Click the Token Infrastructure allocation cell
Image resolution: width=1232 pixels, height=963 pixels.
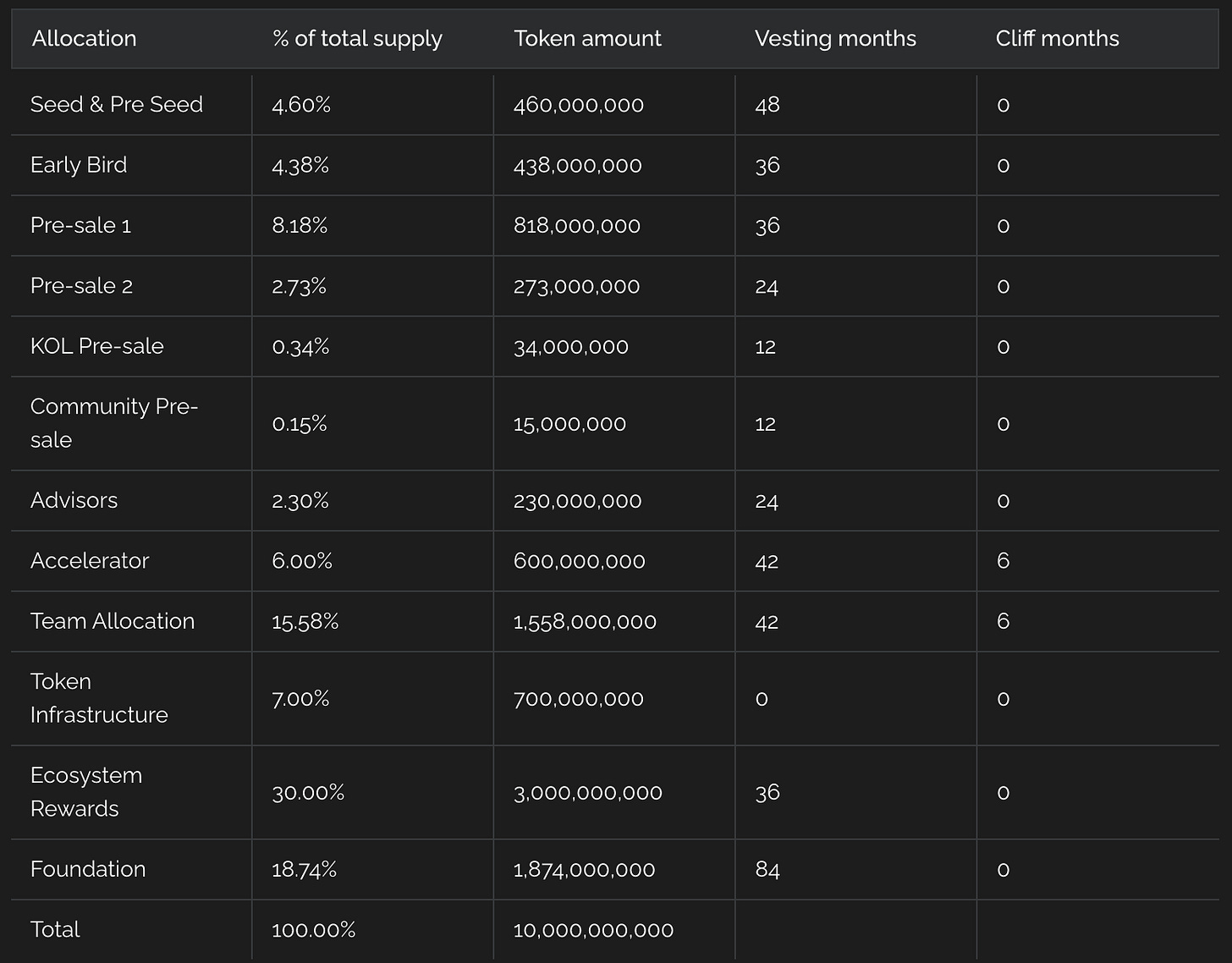99,698
